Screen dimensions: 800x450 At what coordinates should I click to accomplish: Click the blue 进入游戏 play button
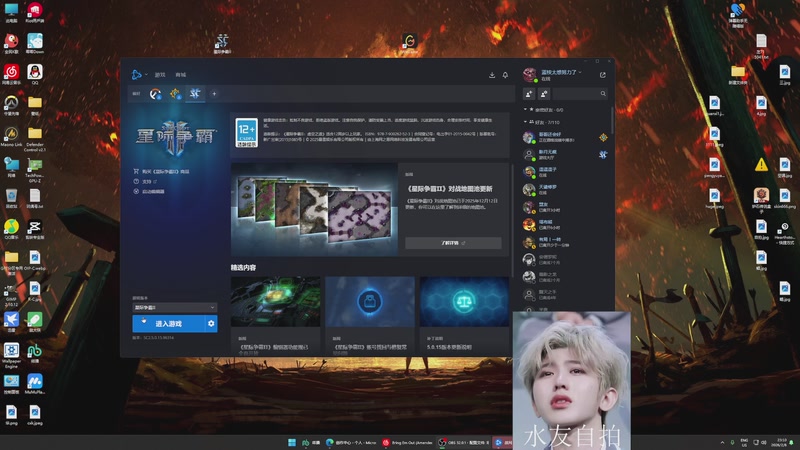168,324
